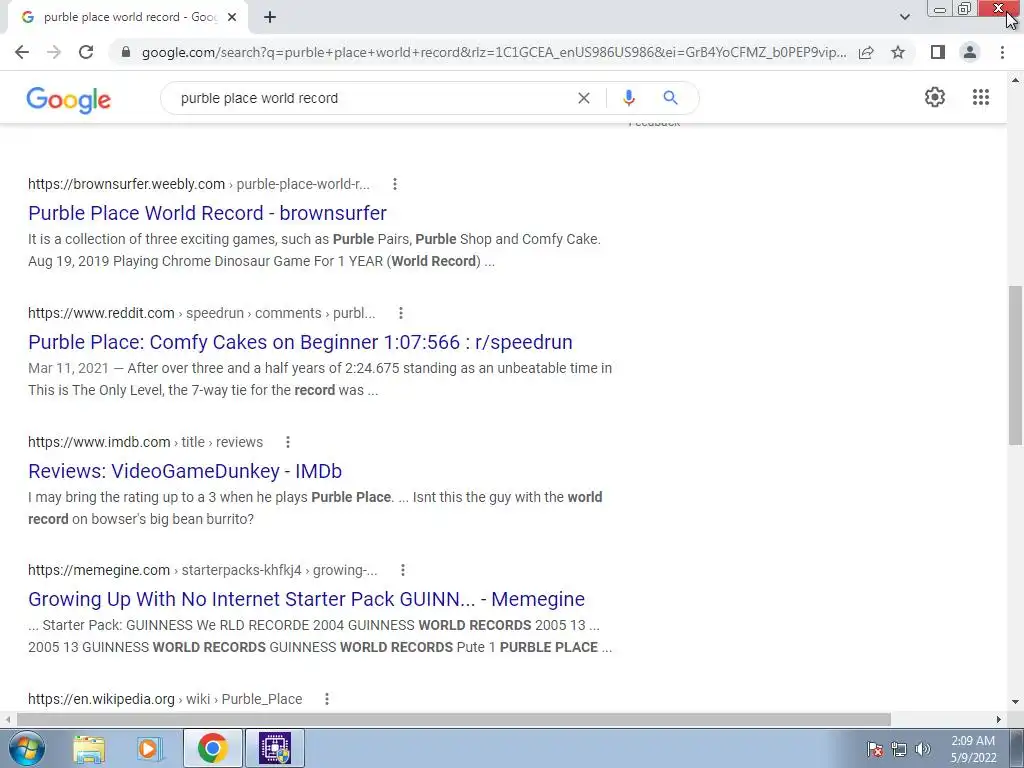Image resolution: width=1024 pixels, height=768 pixels.
Task: Click the en.wikipedia.org Purble_Place URL
Action: [165, 699]
